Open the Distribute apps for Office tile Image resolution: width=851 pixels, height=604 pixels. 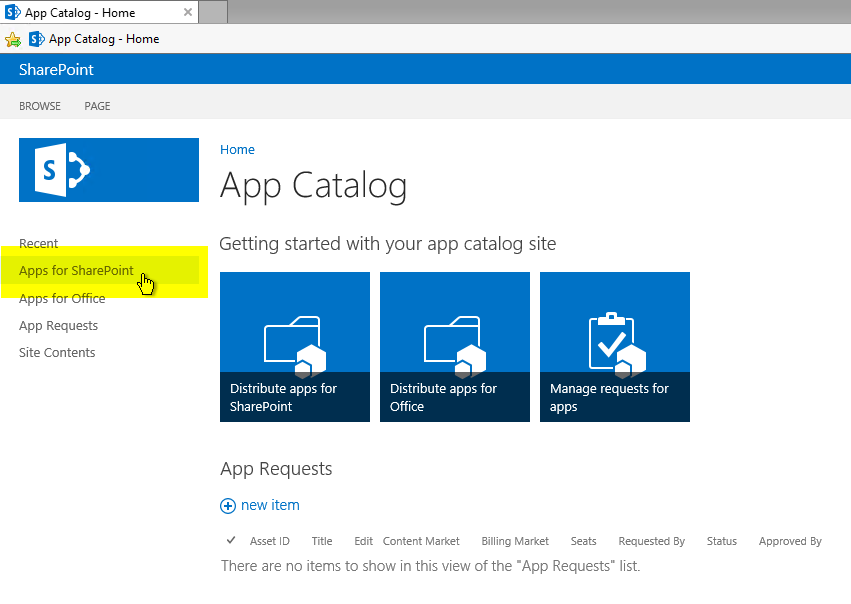click(455, 346)
